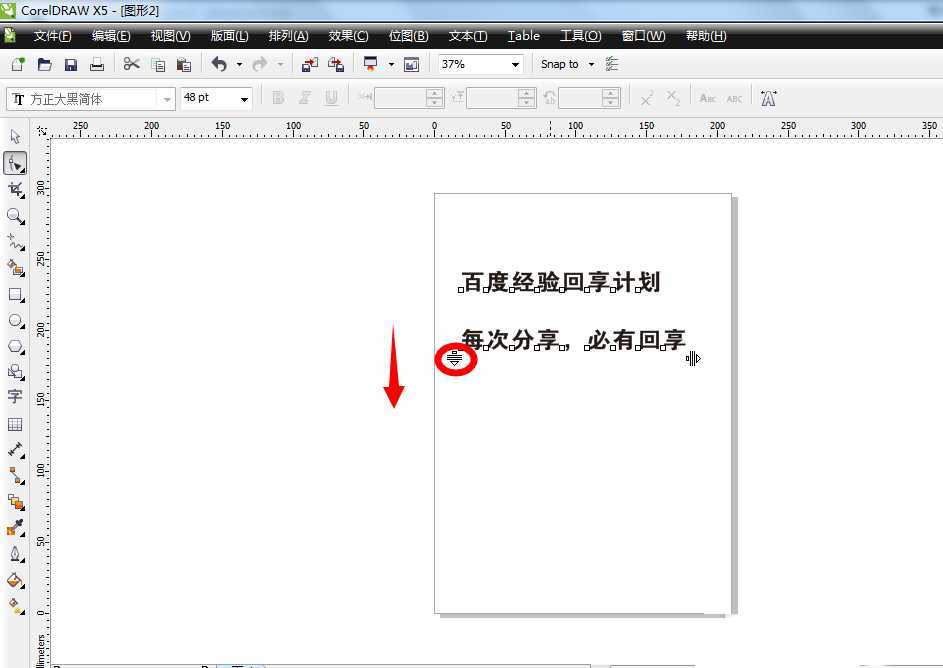
Task: Select the Text tool
Action: click(x=14, y=396)
